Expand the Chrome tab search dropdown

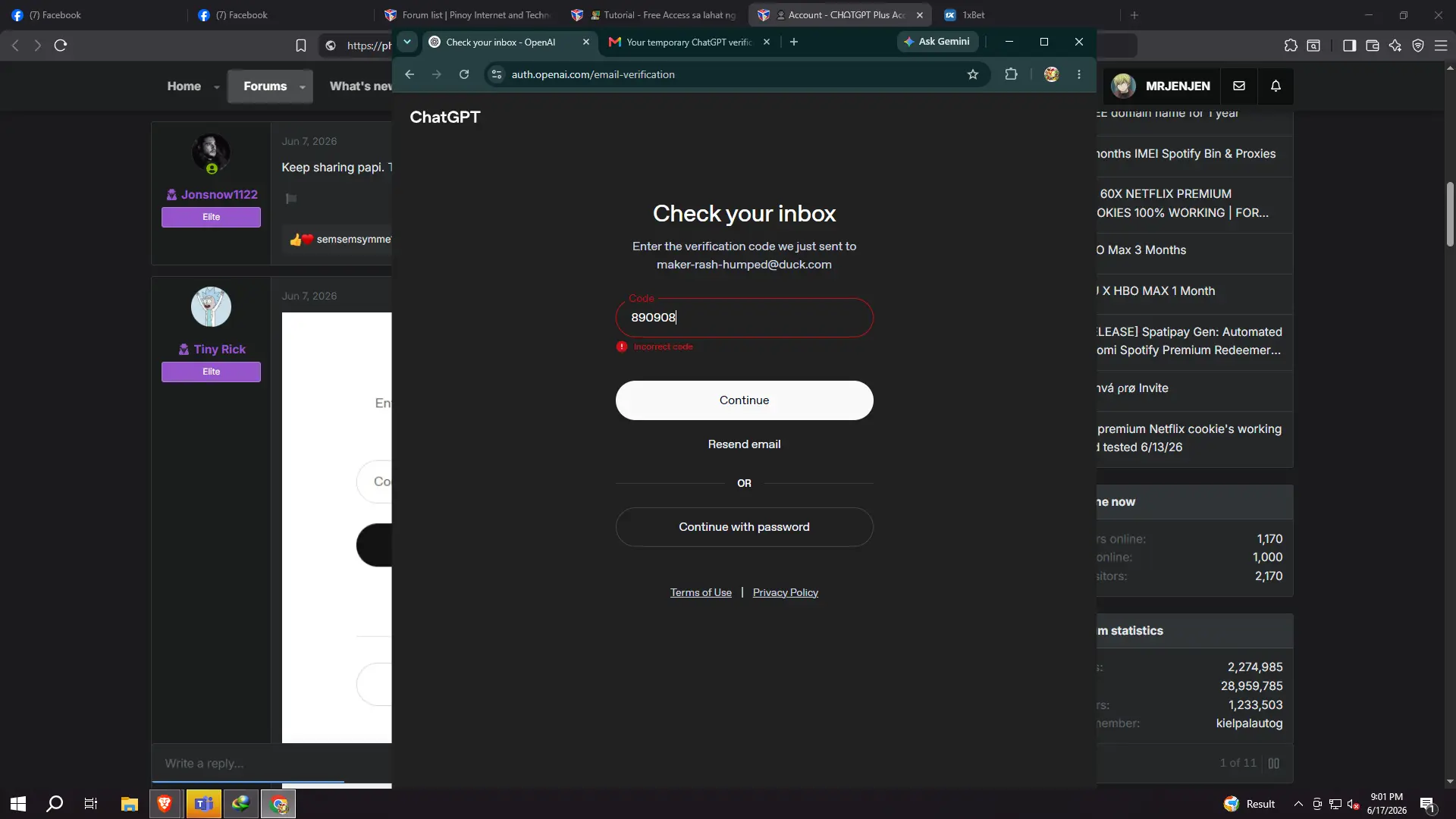click(407, 42)
